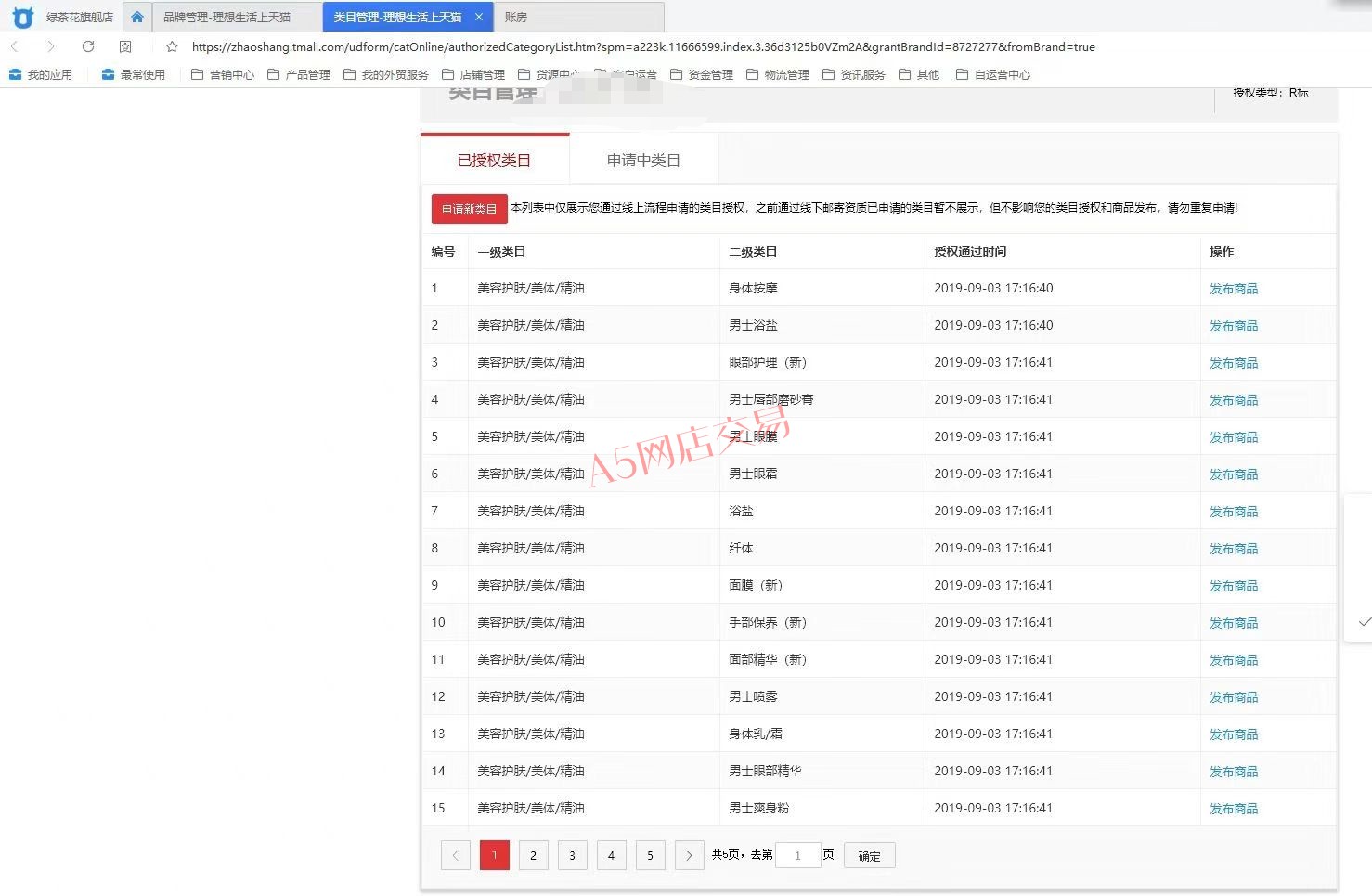
Task: Switch to the 申请中类目 tab
Action: pyautogui.click(x=643, y=161)
